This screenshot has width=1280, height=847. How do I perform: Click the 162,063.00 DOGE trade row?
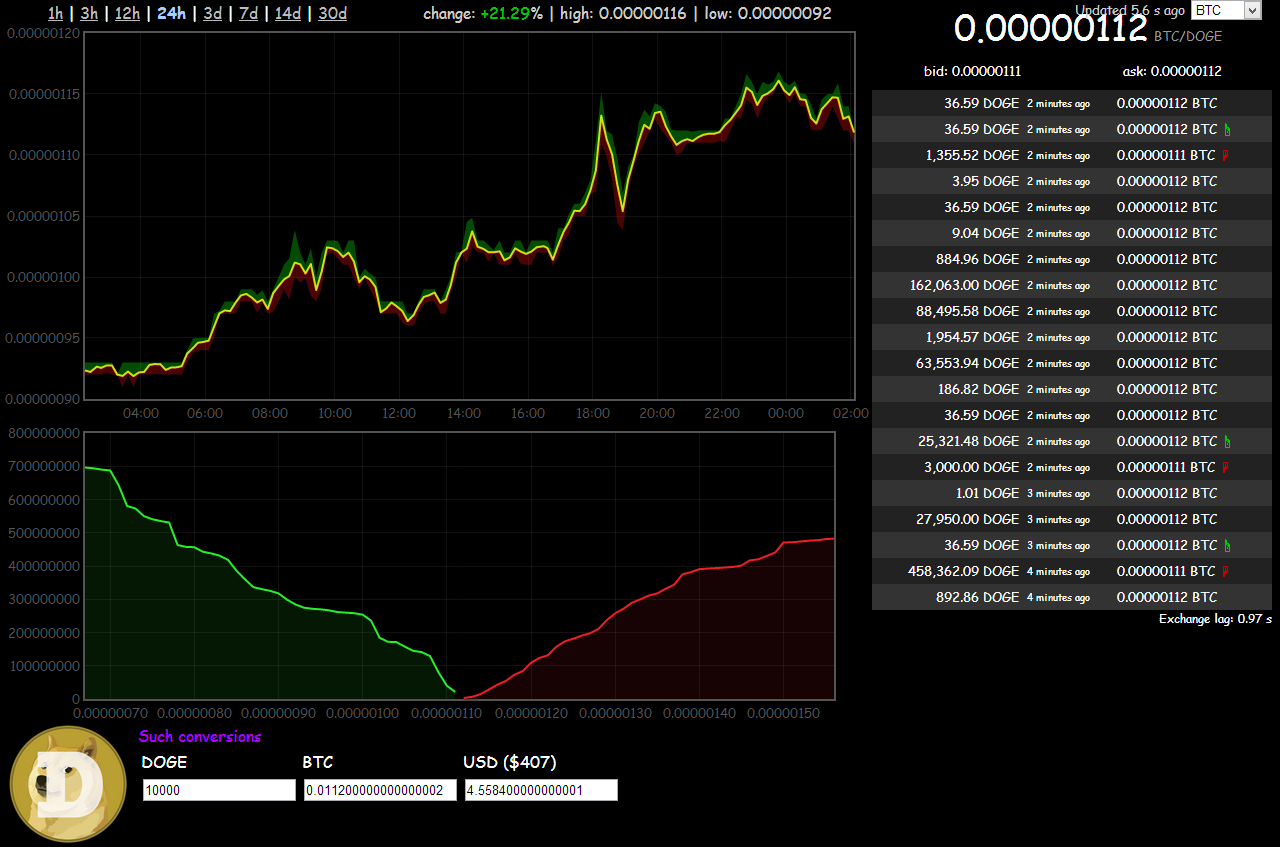[1072, 285]
